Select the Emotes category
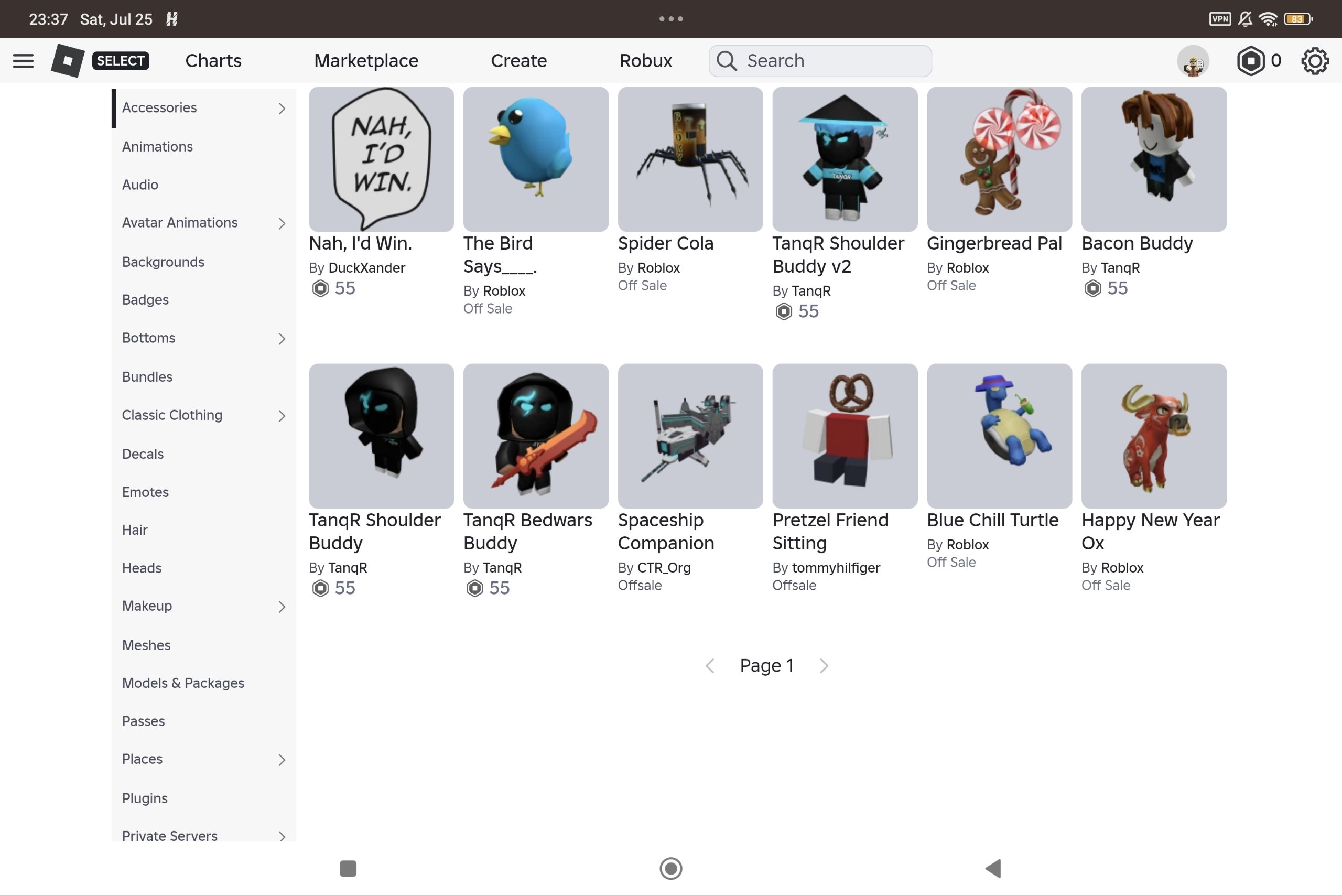Screen dimensions: 1342x896 coord(145,492)
